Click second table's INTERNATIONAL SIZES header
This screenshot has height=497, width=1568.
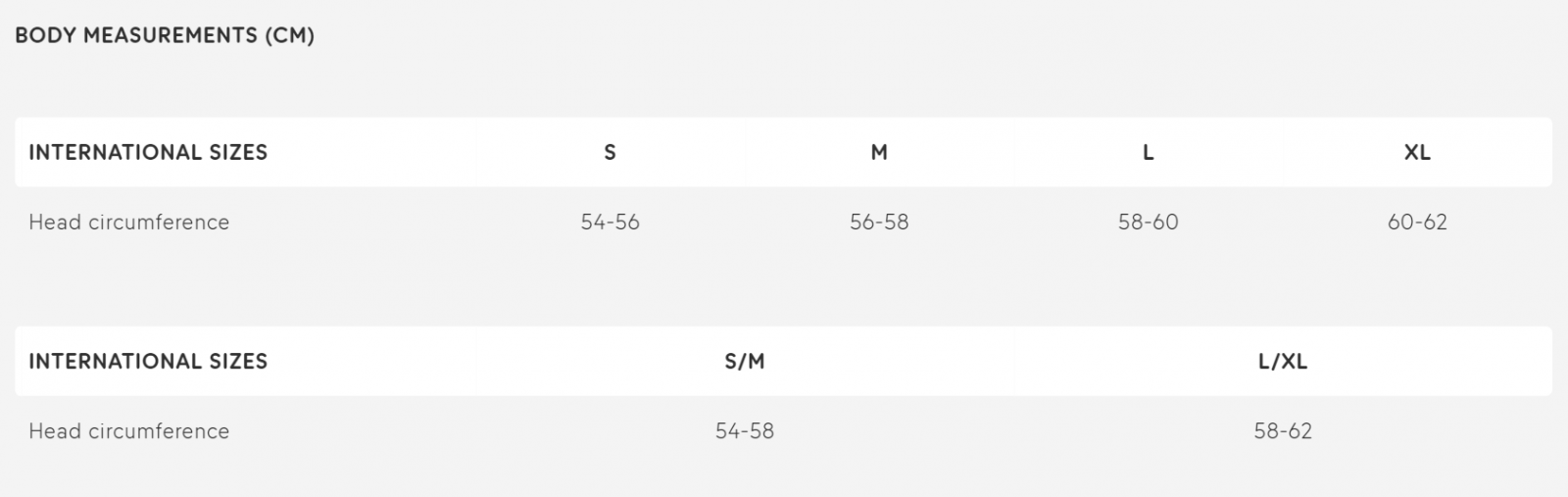148,361
